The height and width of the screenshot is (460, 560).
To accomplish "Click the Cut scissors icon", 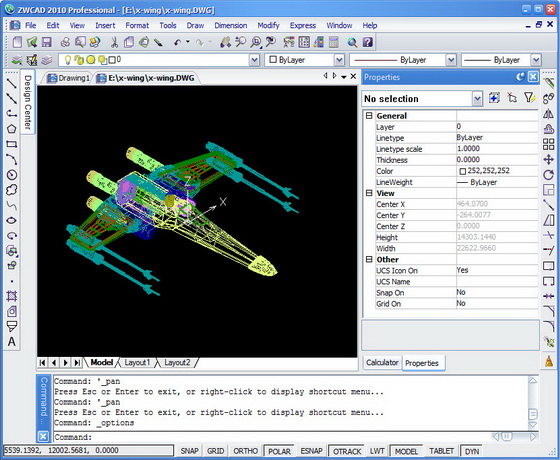I will [114, 42].
